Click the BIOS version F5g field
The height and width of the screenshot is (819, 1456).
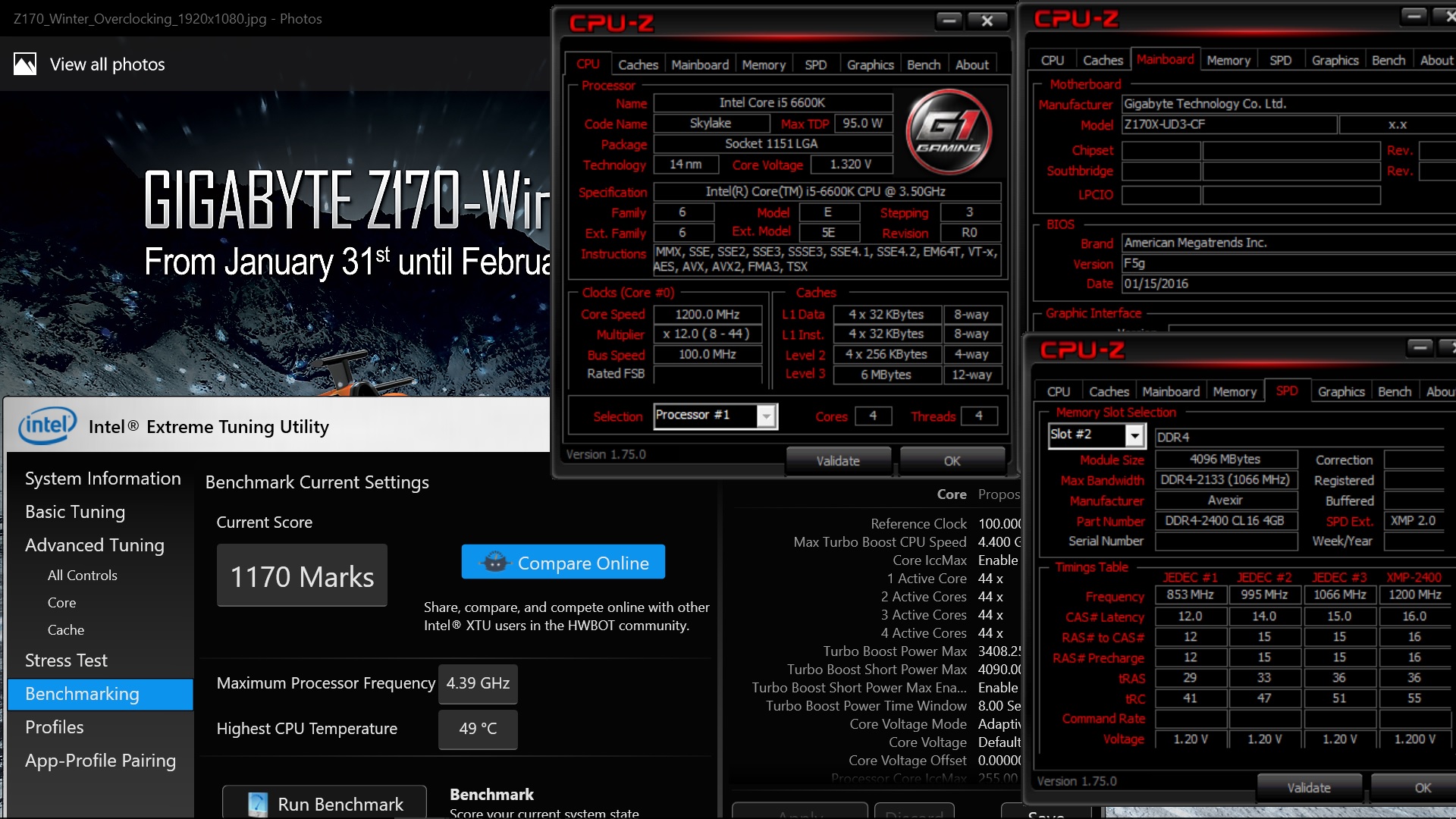(x=1288, y=263)
